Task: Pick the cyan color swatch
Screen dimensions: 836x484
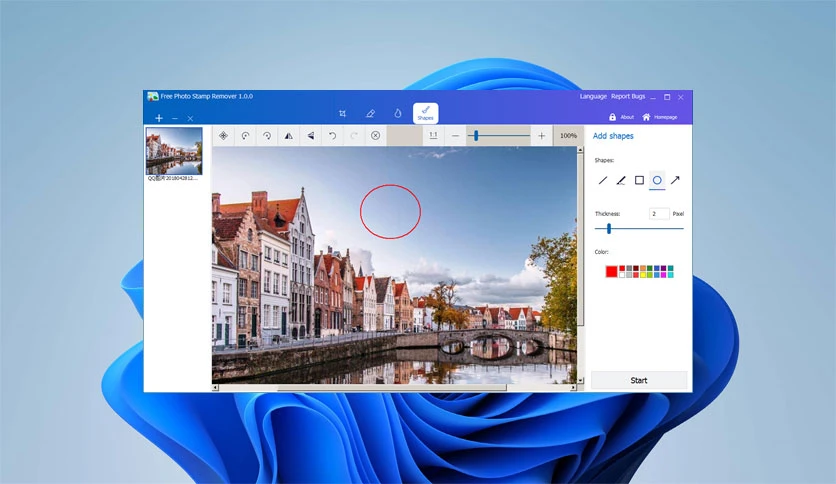Action: tap(671, 275)
